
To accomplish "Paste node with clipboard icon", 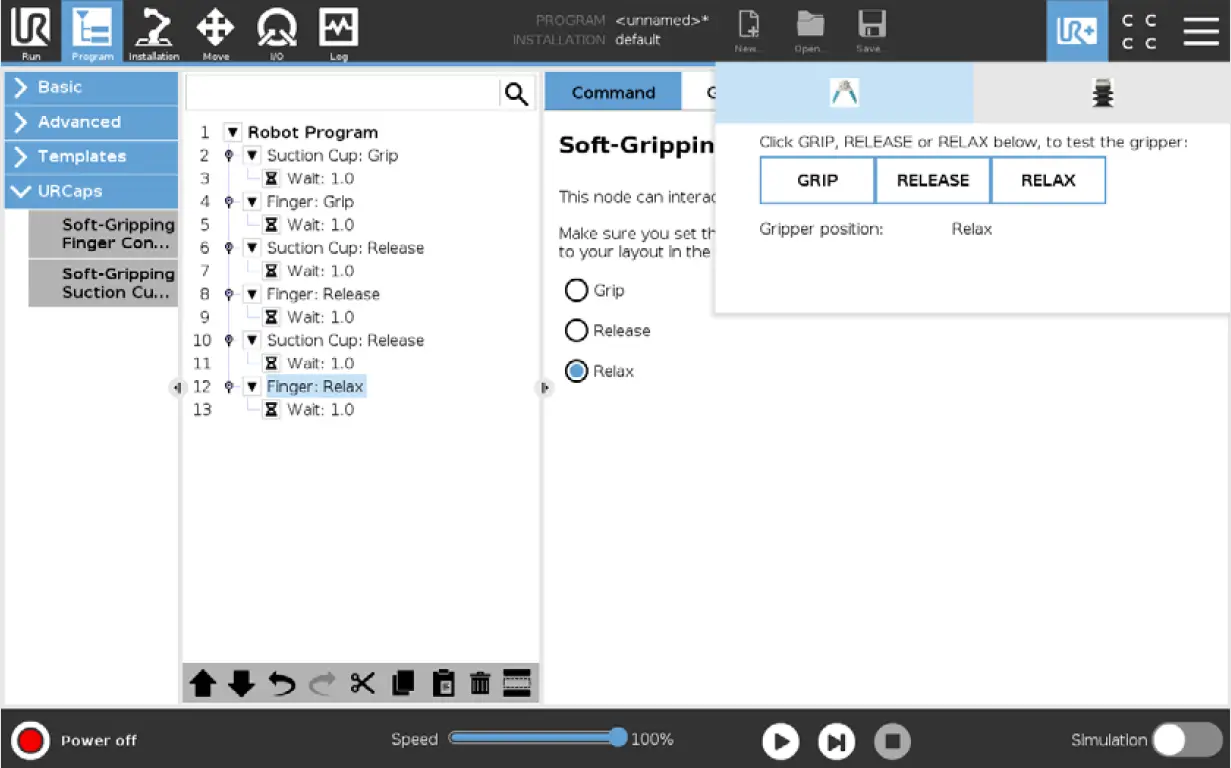I will (442, 684).
